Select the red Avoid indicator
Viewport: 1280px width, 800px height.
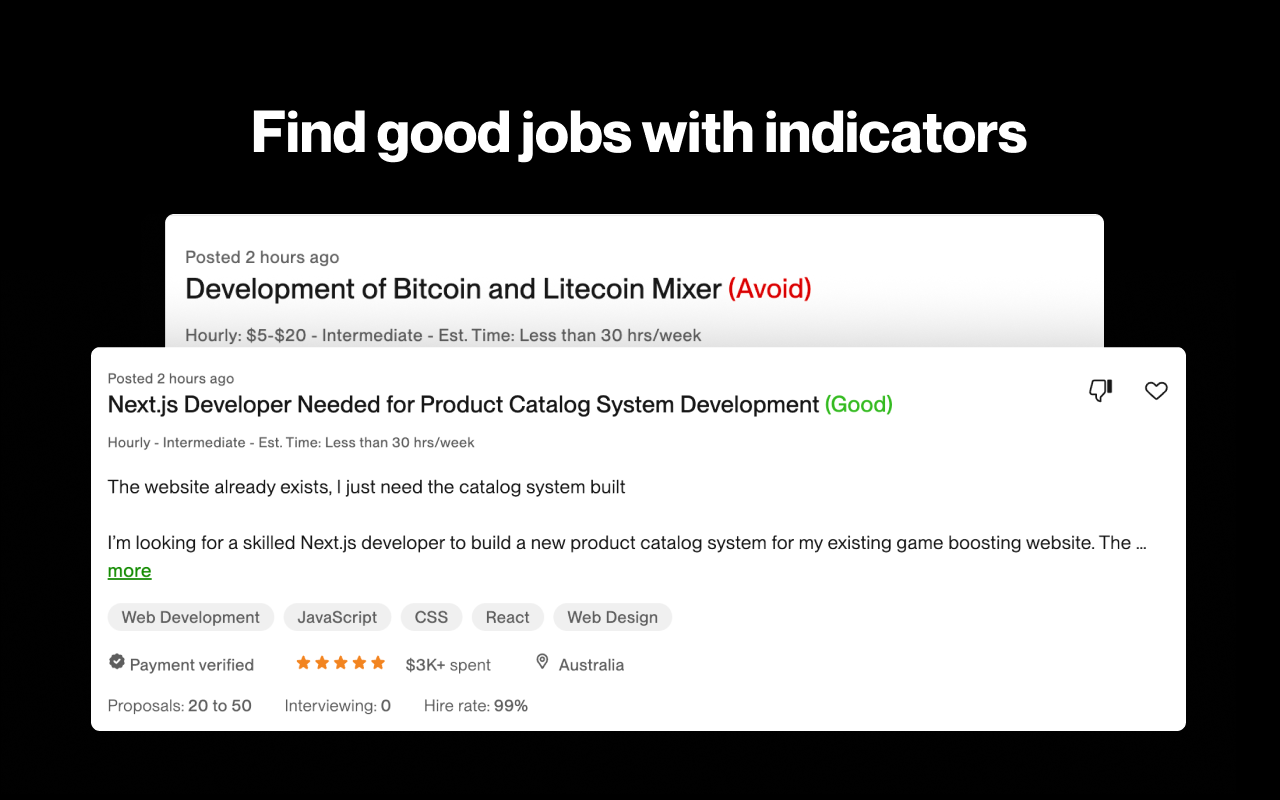coord(772,289)
